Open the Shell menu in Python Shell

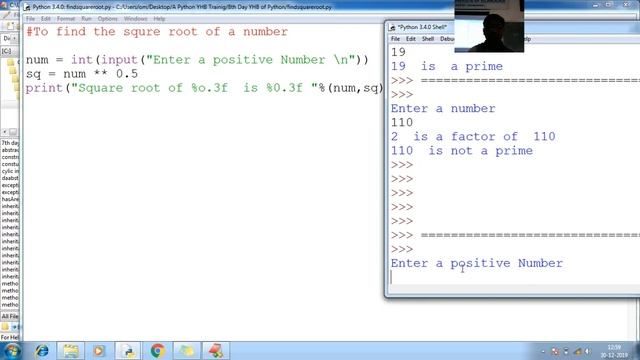click(x=428, y=39)
